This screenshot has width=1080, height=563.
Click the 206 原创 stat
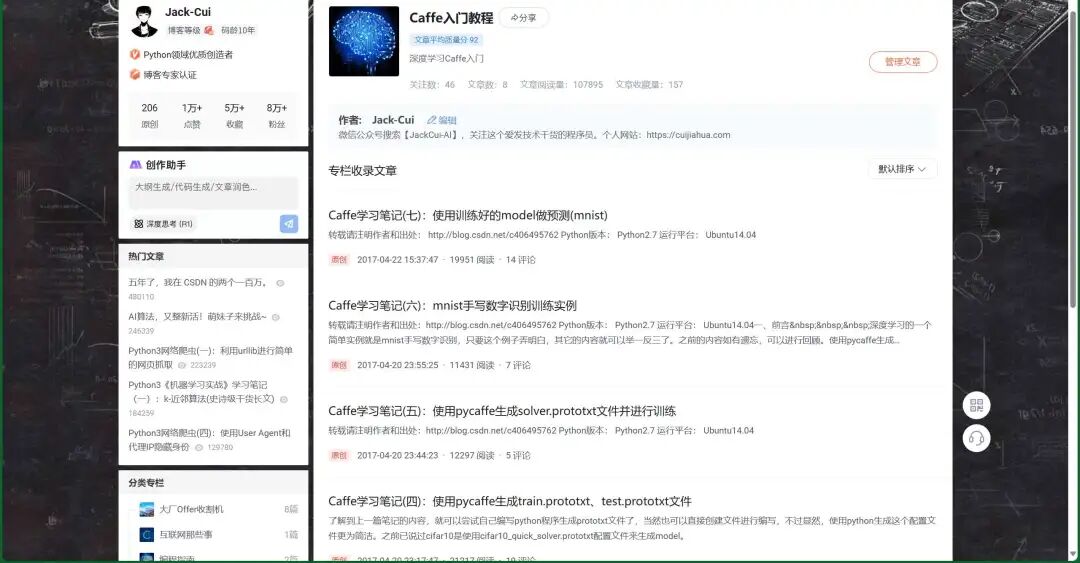pyautogui.click(x=149, y=115)
